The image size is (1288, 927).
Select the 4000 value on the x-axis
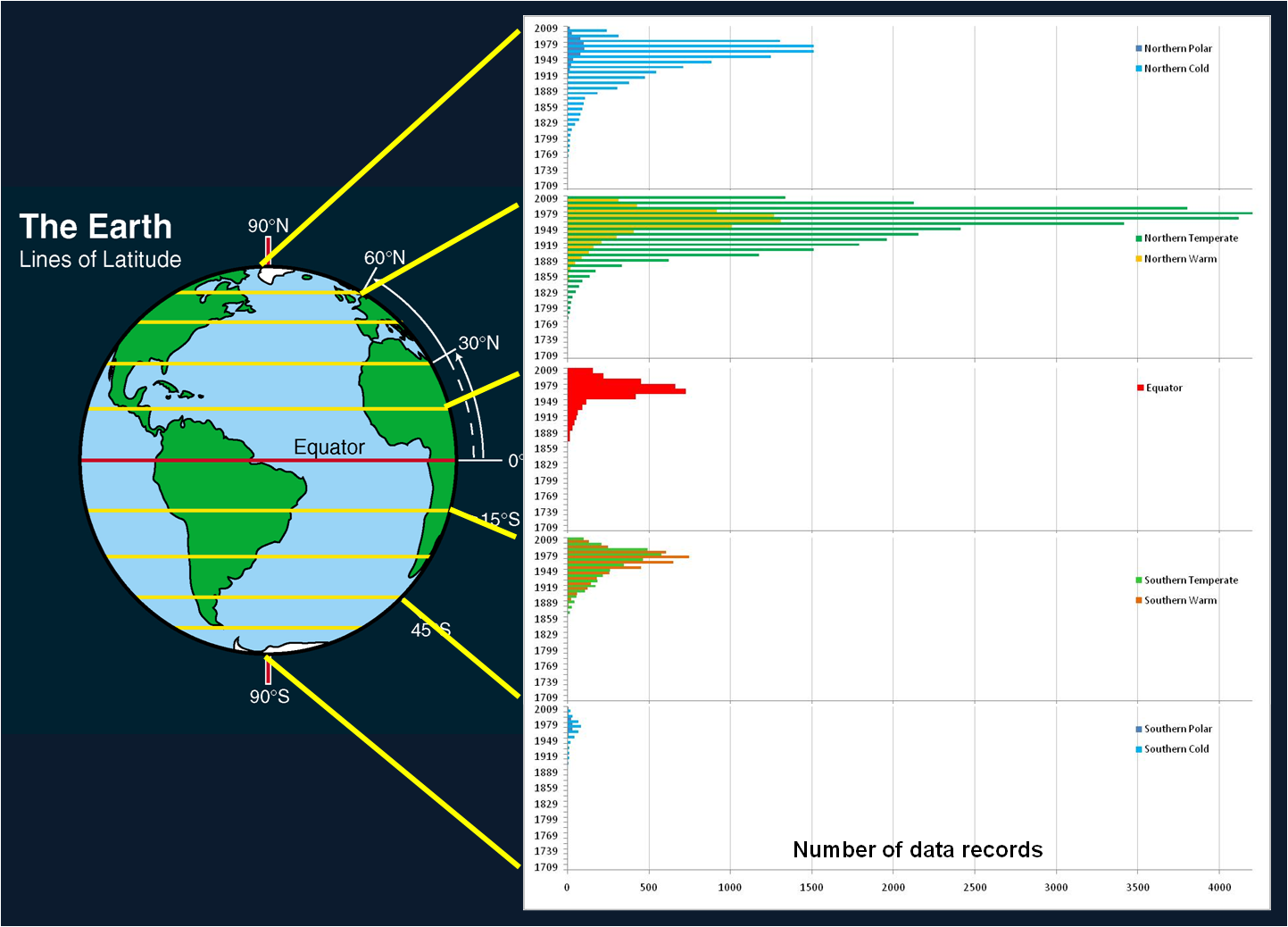[1219, 887]
